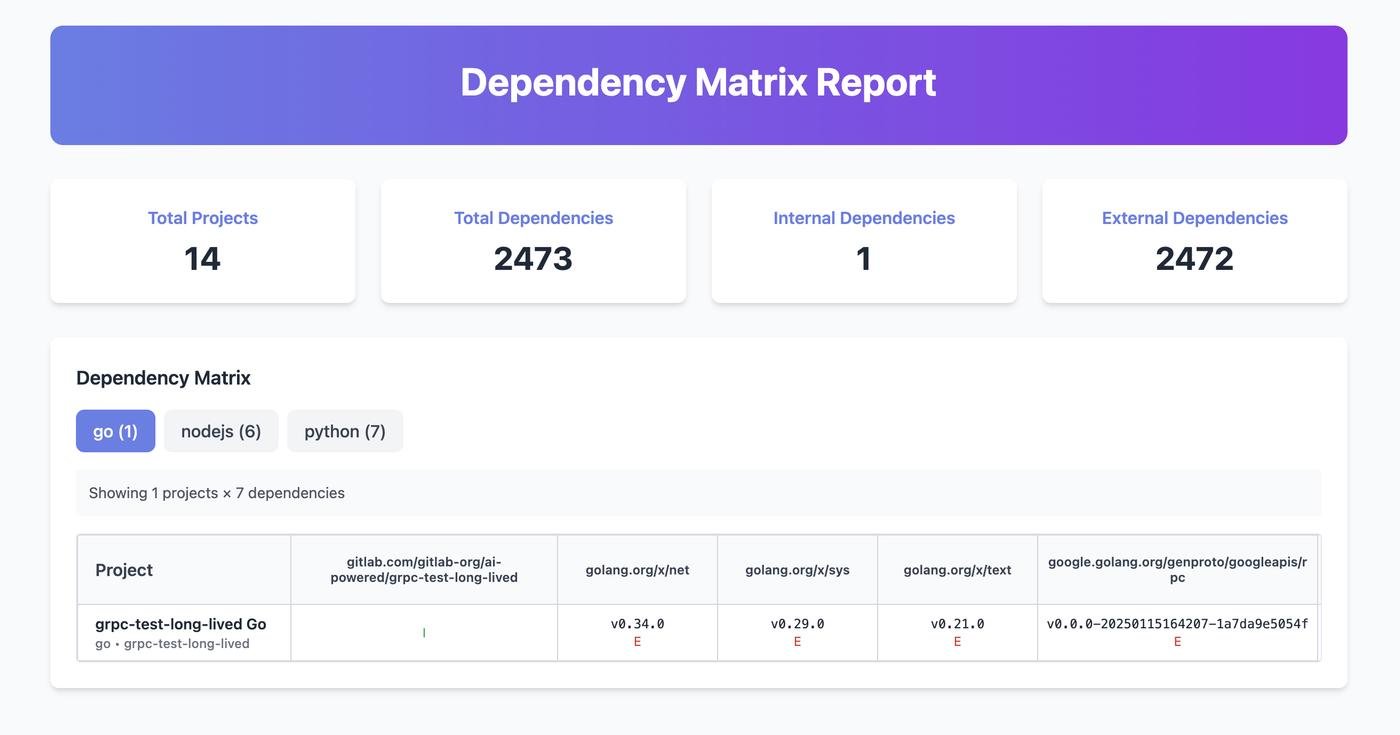Screen dimensions: 1400x735
Task: Click the Project column header
Action: (124, 570)
